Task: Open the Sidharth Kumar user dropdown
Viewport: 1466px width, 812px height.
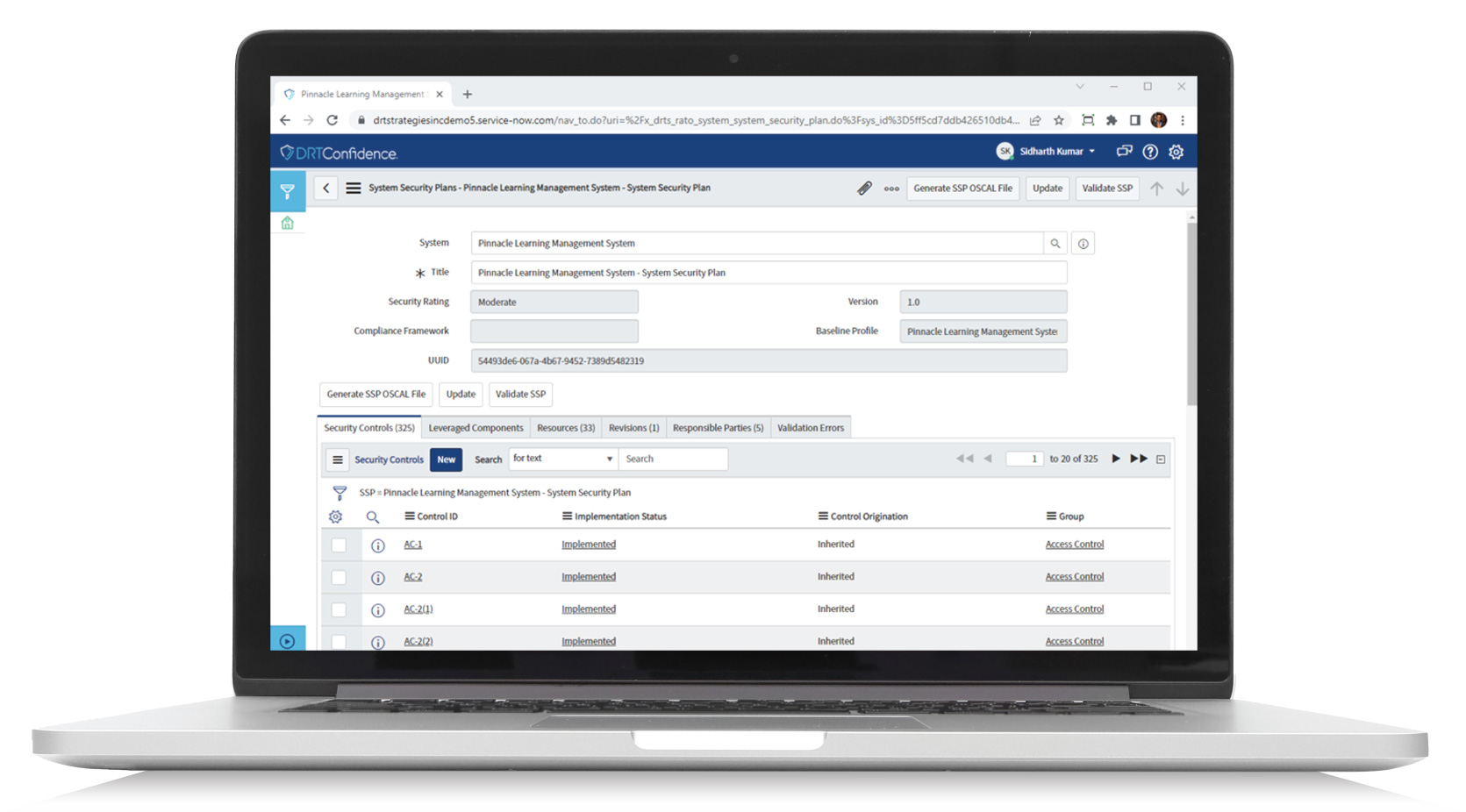Action: 1046,152
